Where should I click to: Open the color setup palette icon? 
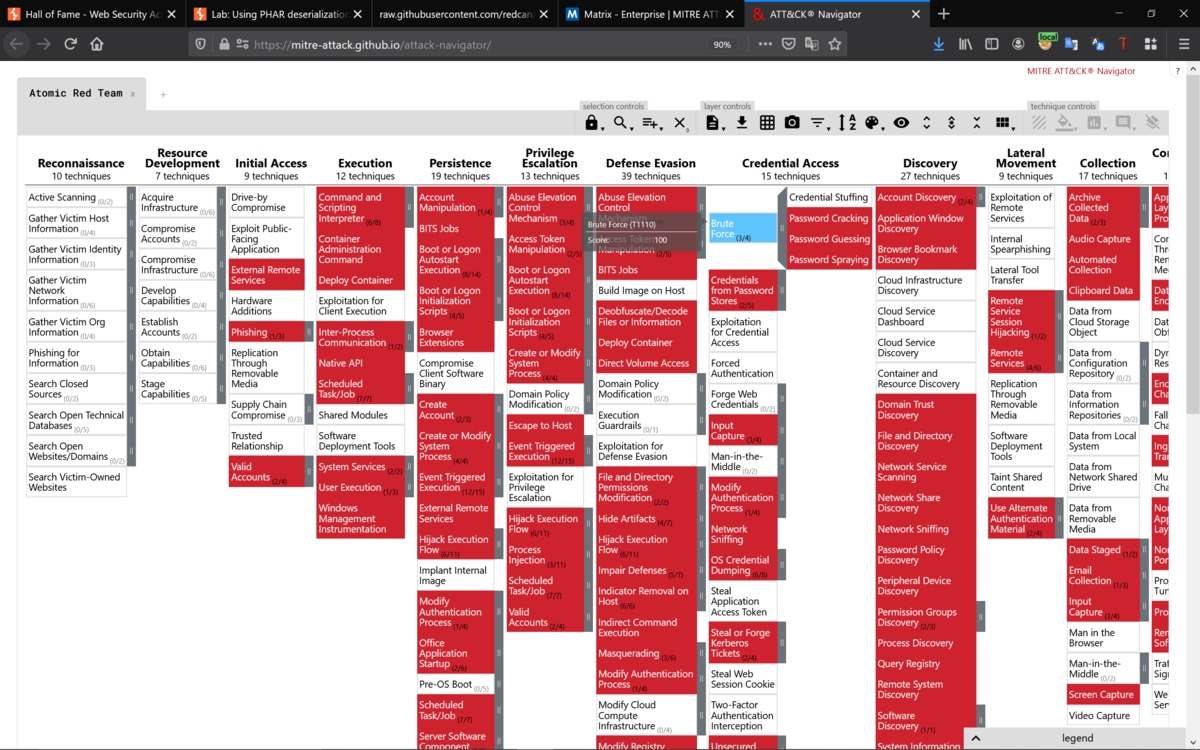873,123
